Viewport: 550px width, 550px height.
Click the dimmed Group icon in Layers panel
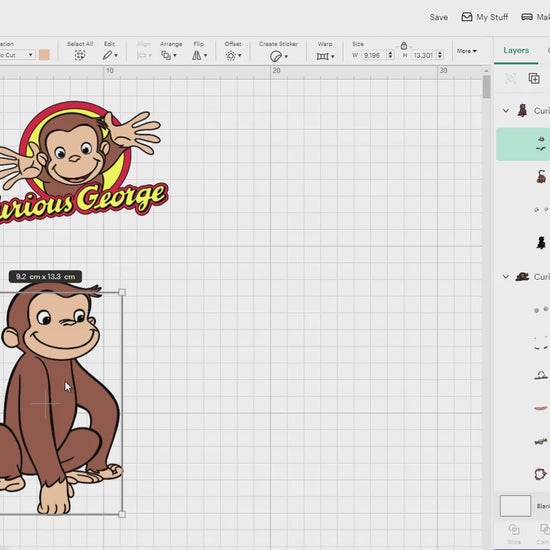click(510, 78)
